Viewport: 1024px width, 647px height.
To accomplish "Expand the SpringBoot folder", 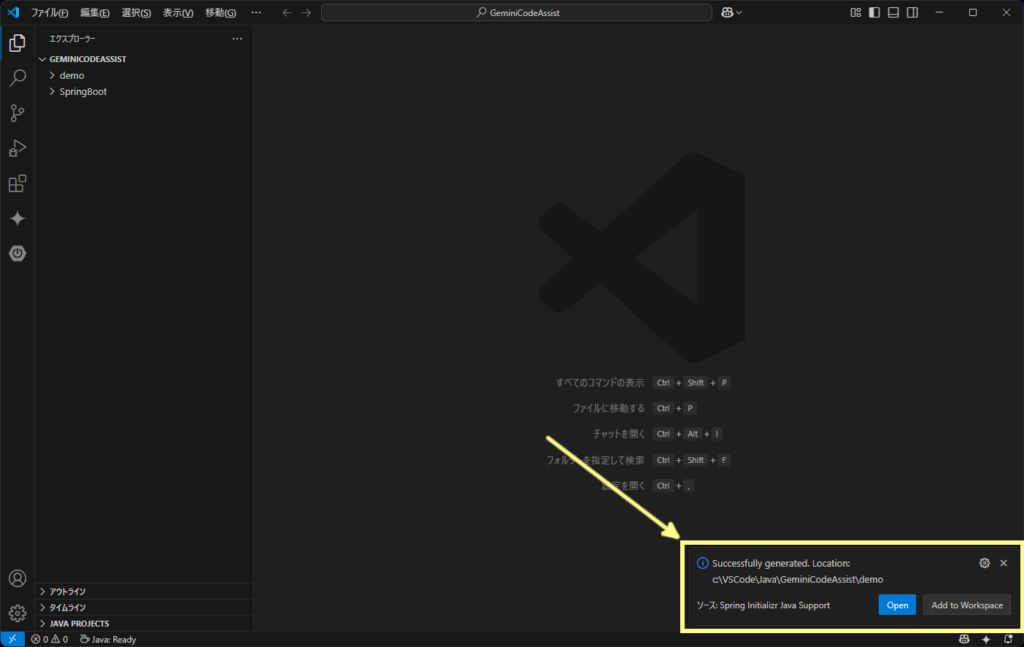I will pos(52,92).
